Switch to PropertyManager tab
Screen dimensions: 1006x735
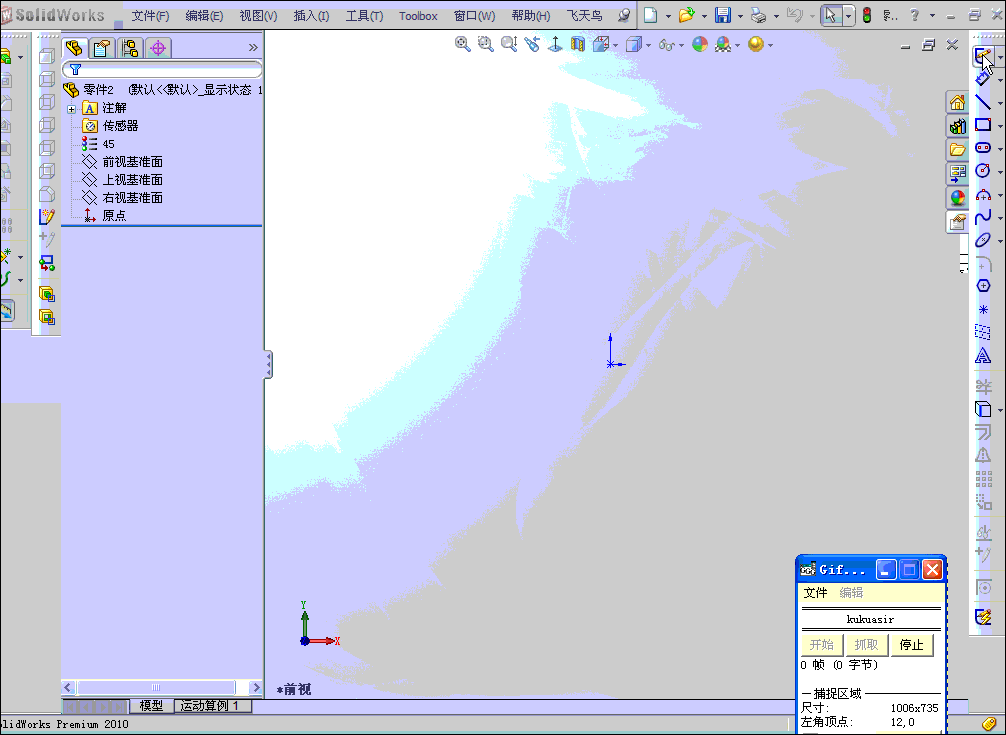point(102,47)
